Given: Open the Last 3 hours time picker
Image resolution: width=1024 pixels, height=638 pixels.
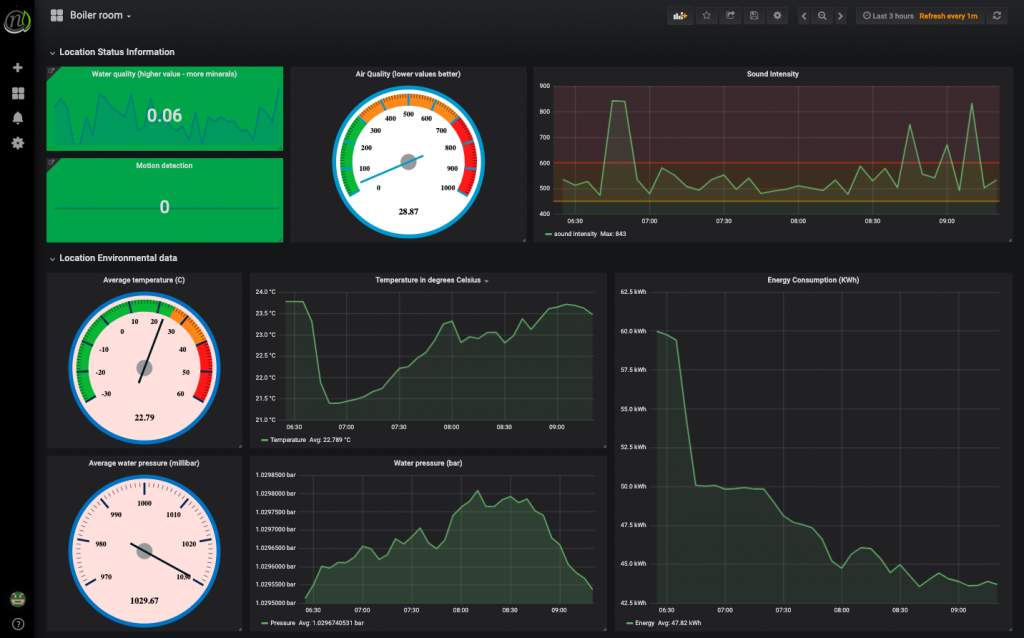Looking at the screenshot, I should [886, 16].
